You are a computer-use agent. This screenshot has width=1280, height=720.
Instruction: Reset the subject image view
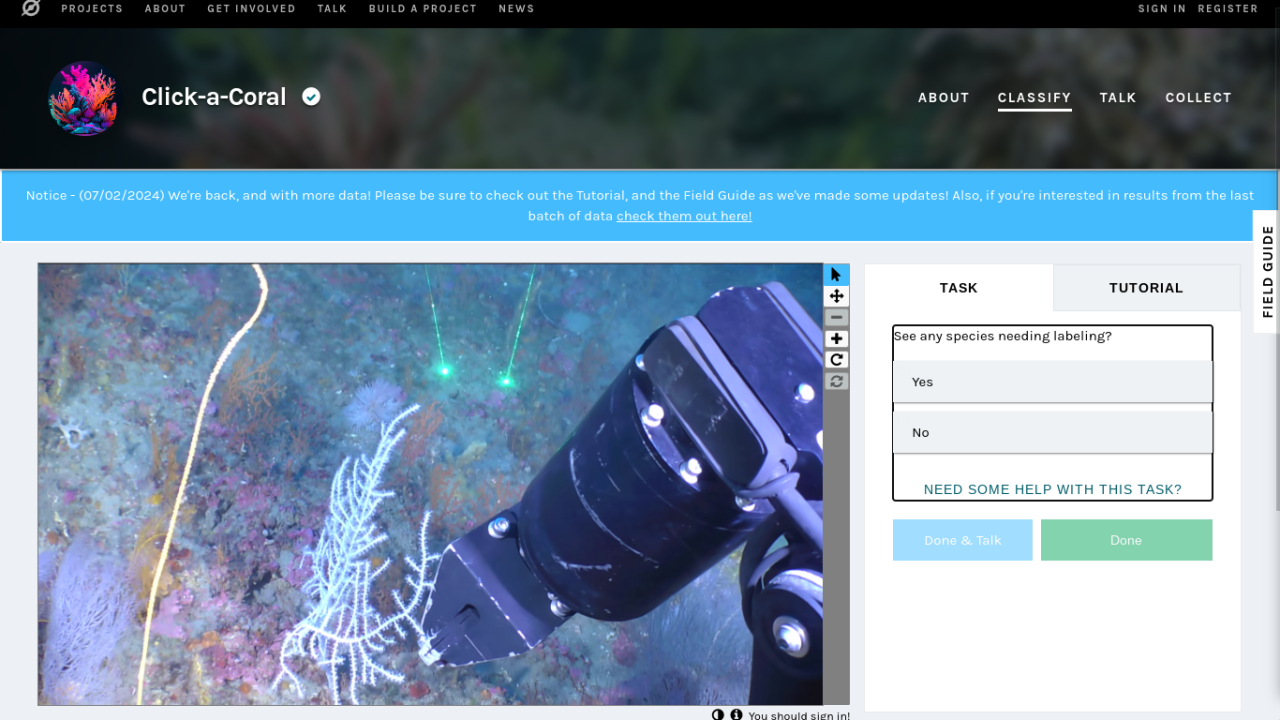click(x=836, y=381)
